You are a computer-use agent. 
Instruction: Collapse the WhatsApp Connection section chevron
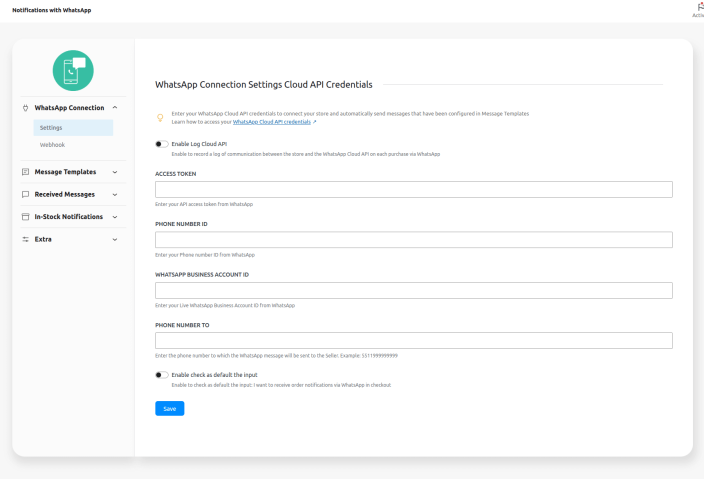115,107
